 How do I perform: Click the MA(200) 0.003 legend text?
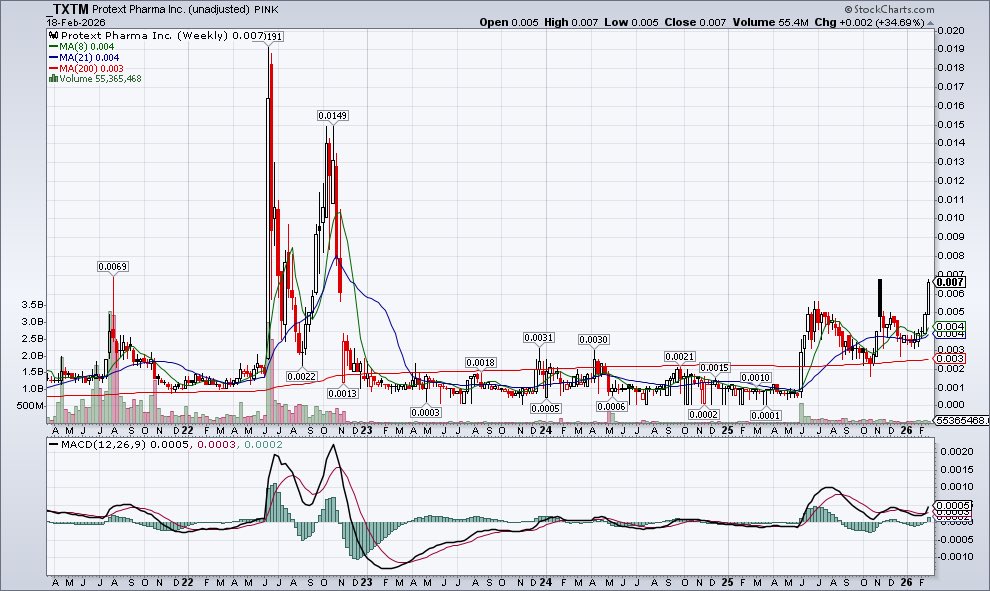tap(91, 68)
